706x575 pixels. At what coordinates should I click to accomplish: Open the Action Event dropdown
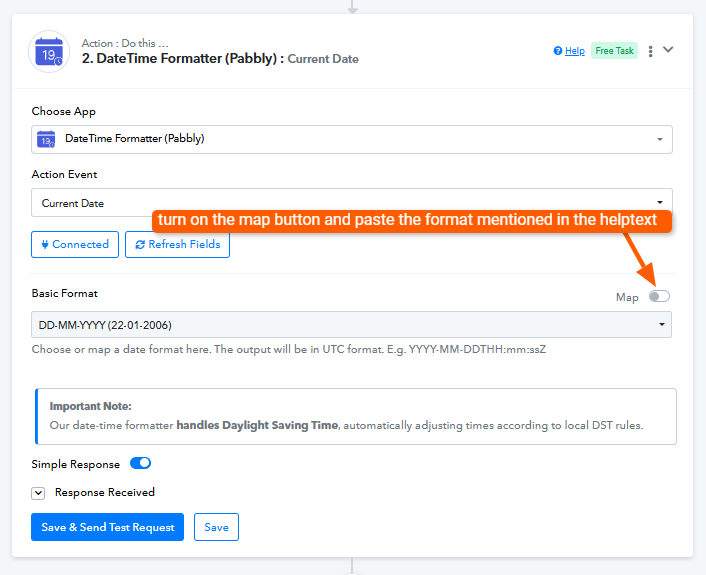tap(351, 203)
